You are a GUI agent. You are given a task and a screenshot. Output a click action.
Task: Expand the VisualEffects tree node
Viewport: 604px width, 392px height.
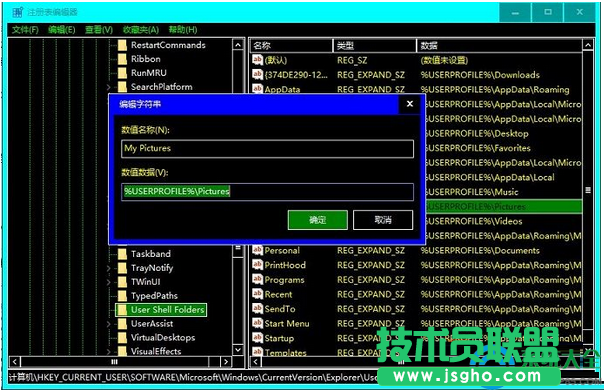[109, 352]
